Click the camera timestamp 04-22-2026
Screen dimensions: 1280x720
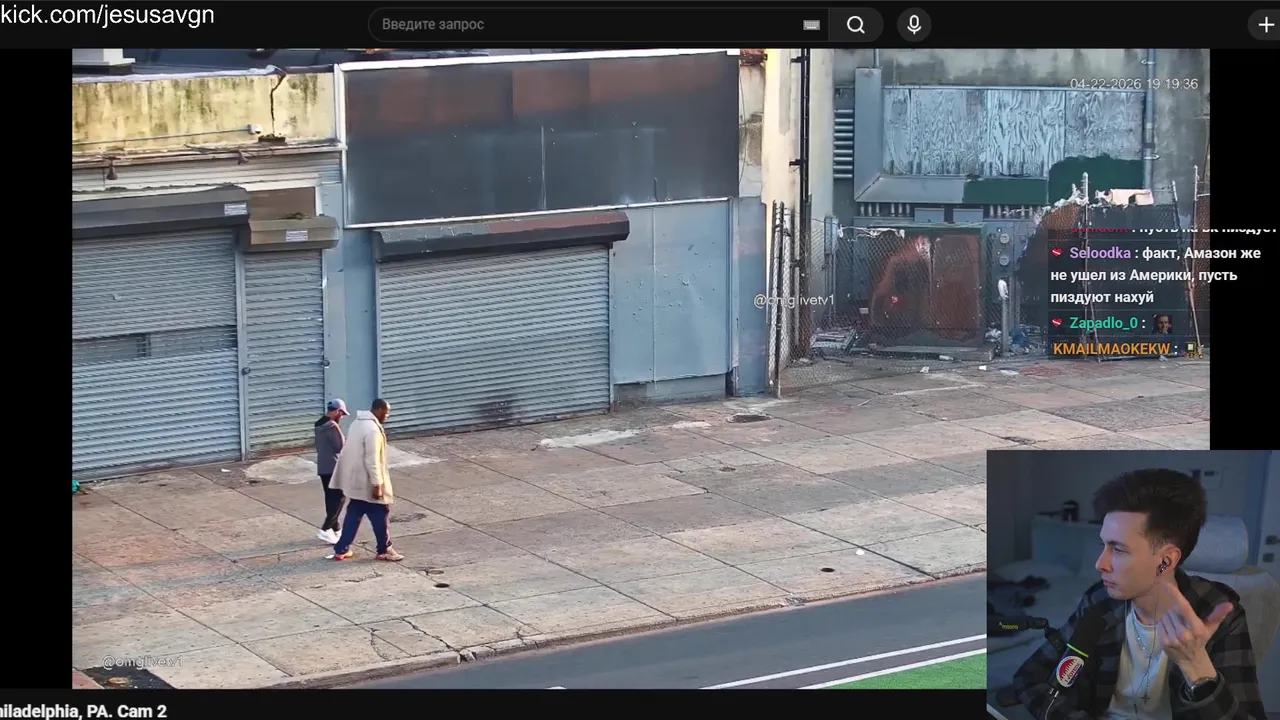coord(1133,84)
